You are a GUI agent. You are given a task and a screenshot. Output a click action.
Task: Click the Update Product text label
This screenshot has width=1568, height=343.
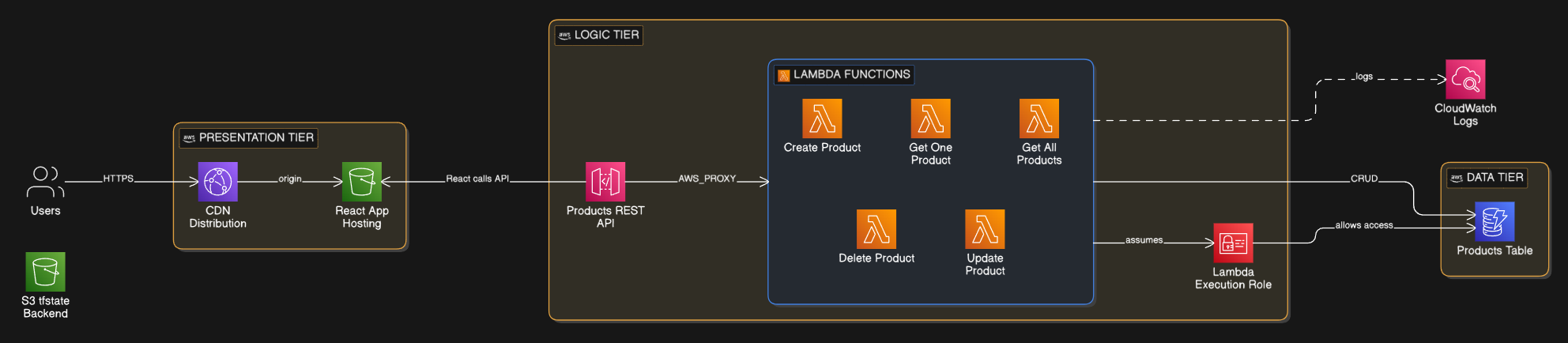tap(985, 264)
